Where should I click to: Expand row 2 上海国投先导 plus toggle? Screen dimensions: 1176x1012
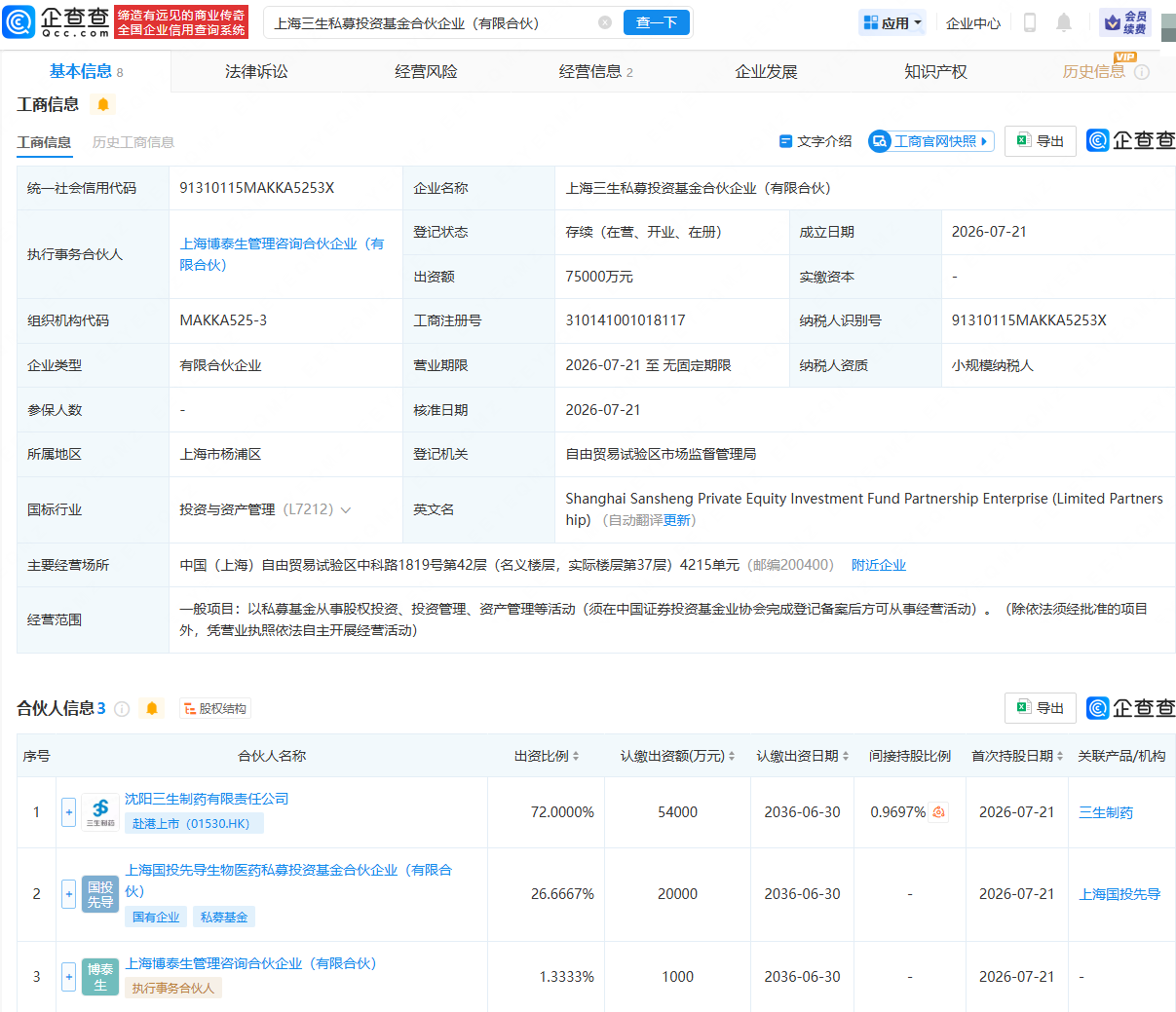point(68,894)
